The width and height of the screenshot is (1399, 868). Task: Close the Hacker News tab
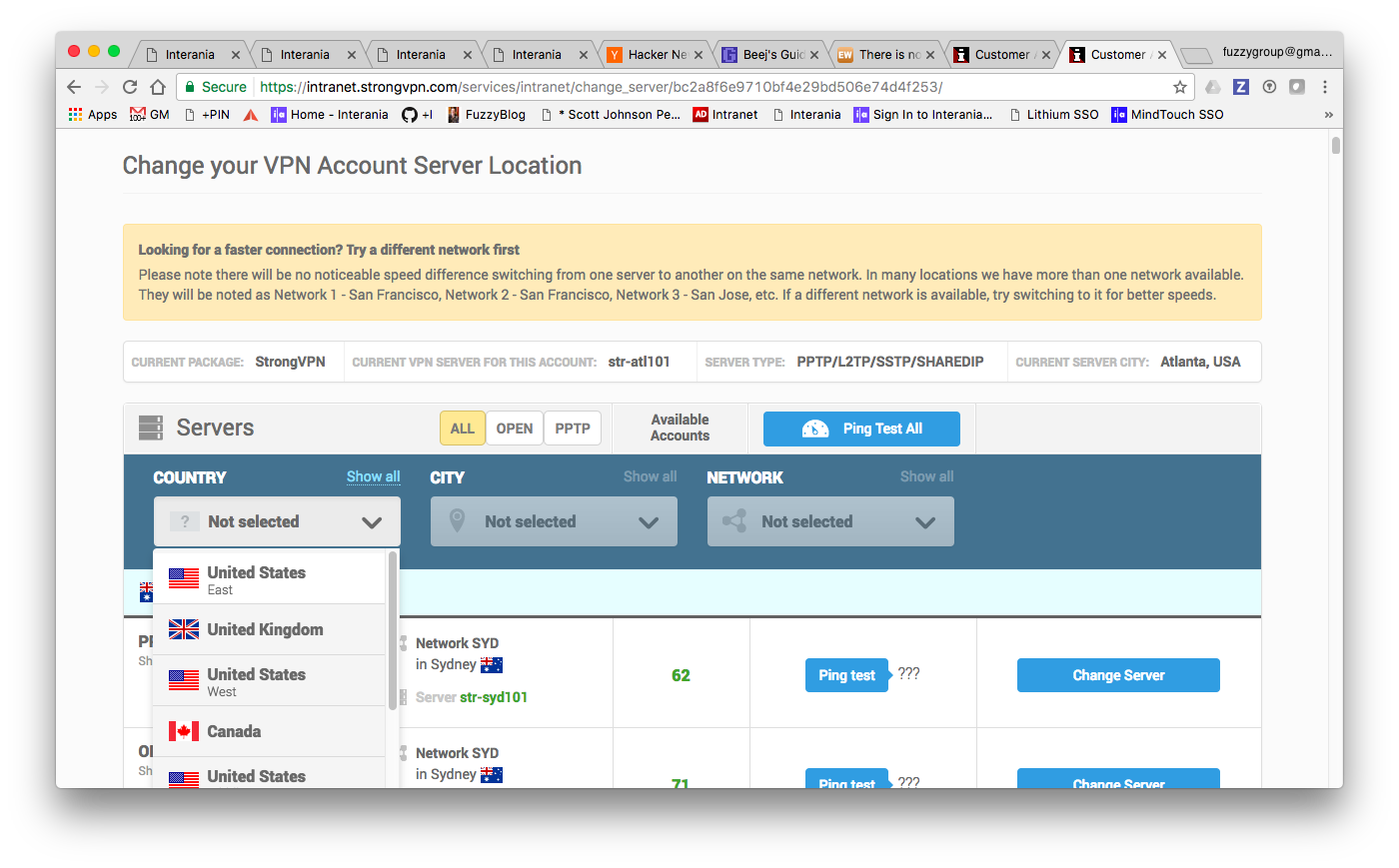699,55
